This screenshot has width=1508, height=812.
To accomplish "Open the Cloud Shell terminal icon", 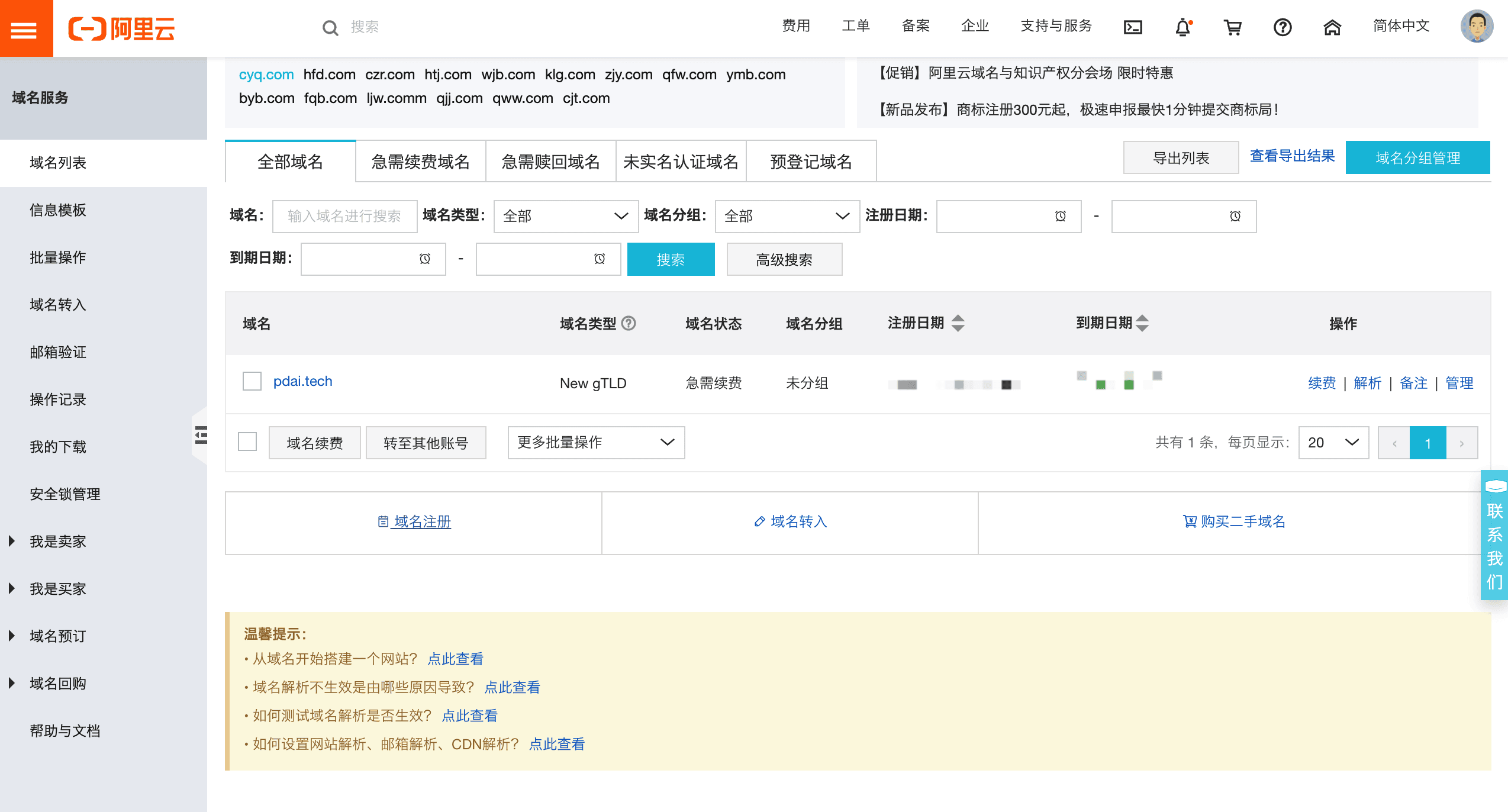I will point(1133,27).
